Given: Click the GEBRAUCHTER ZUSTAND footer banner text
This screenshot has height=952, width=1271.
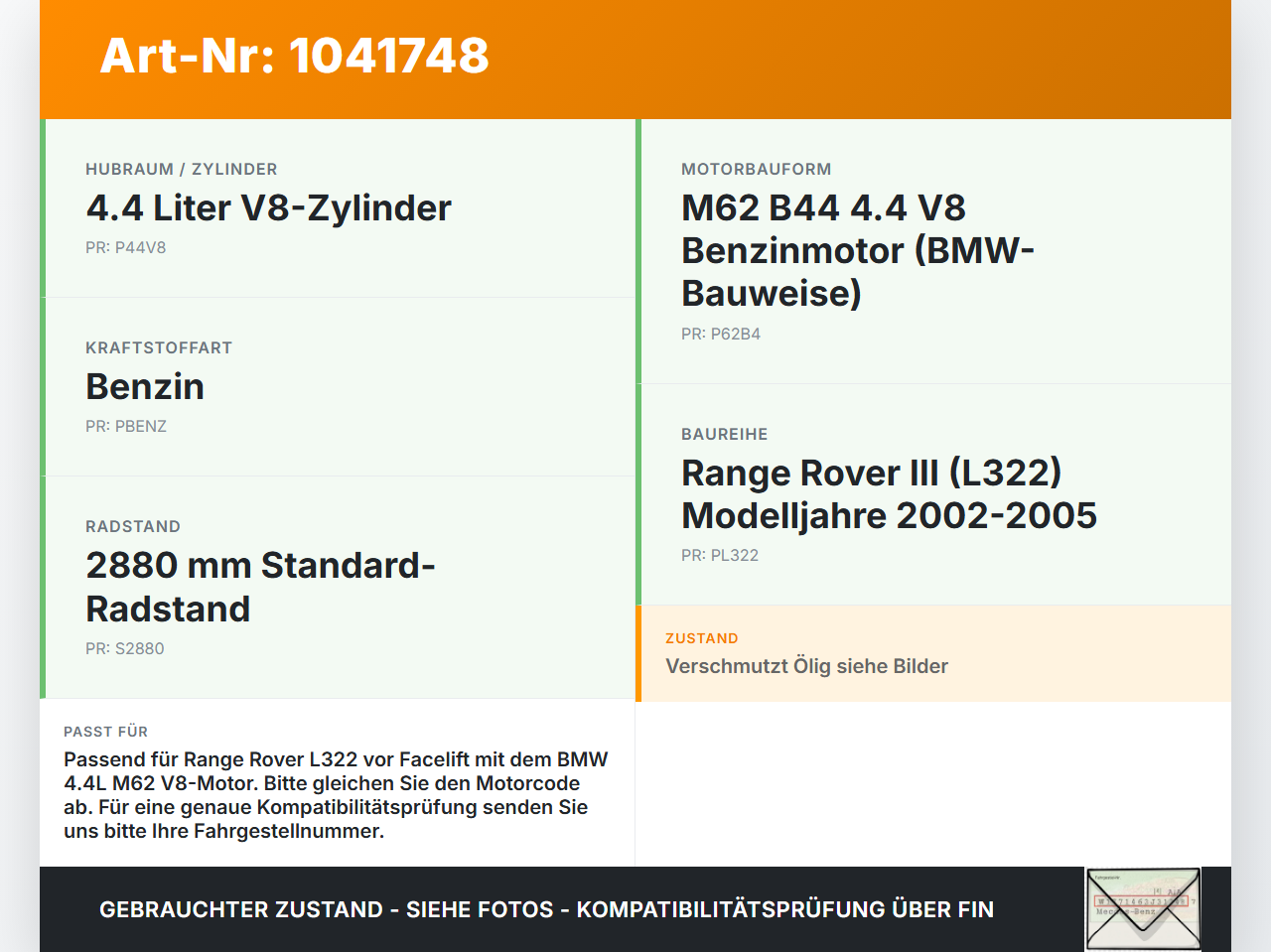Looking at the screenshot, I should pos(546,909).
